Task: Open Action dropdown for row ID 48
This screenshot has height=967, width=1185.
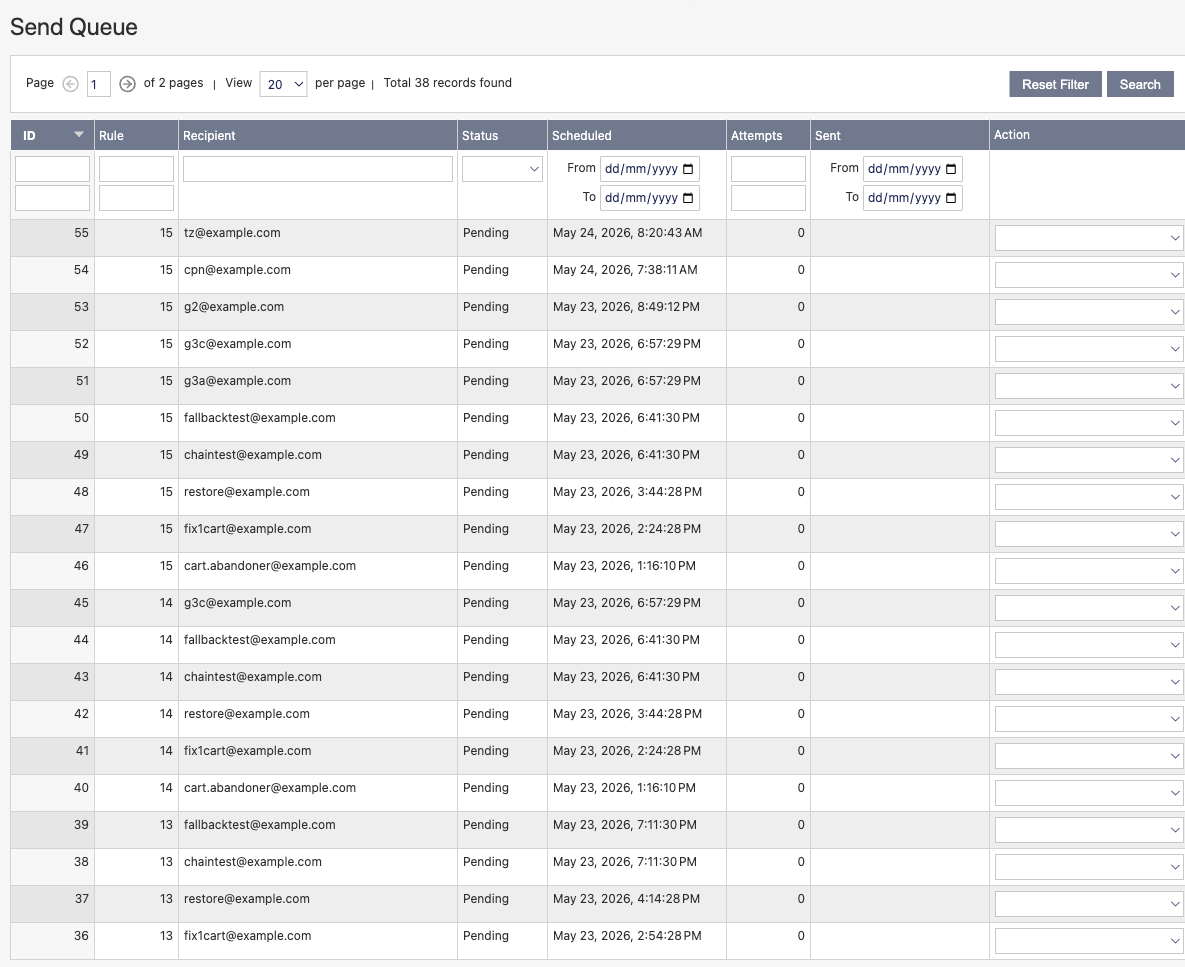Action: click(1089, 497)
